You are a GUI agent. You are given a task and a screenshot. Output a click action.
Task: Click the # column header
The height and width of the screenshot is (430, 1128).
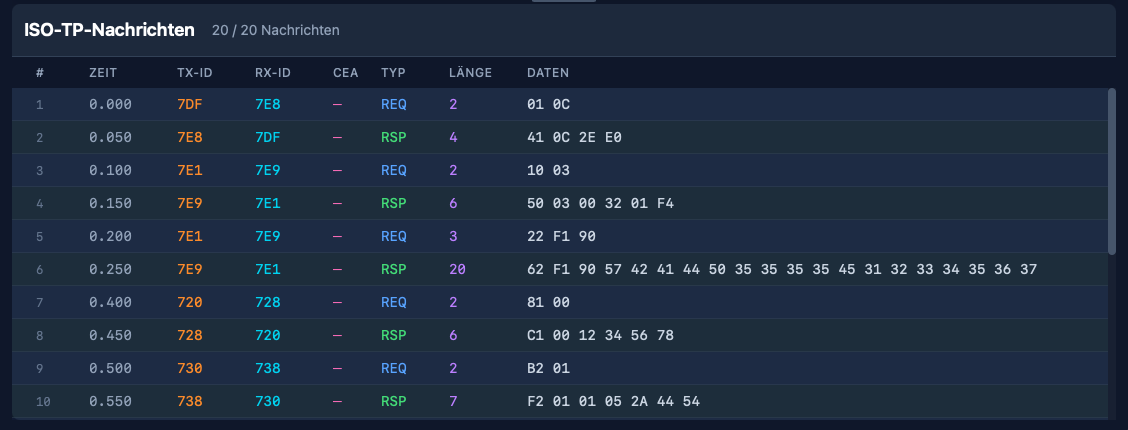pyautogui.click(x=40, y=73)
